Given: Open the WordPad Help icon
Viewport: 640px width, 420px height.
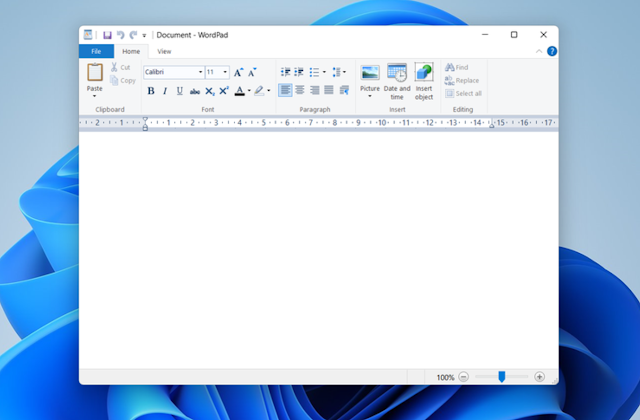Looking at the screenshot, I should tap(552, 51).
